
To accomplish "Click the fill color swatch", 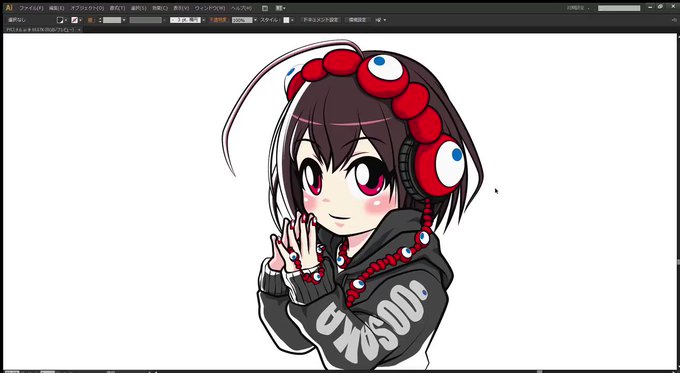I will (60, 20).
